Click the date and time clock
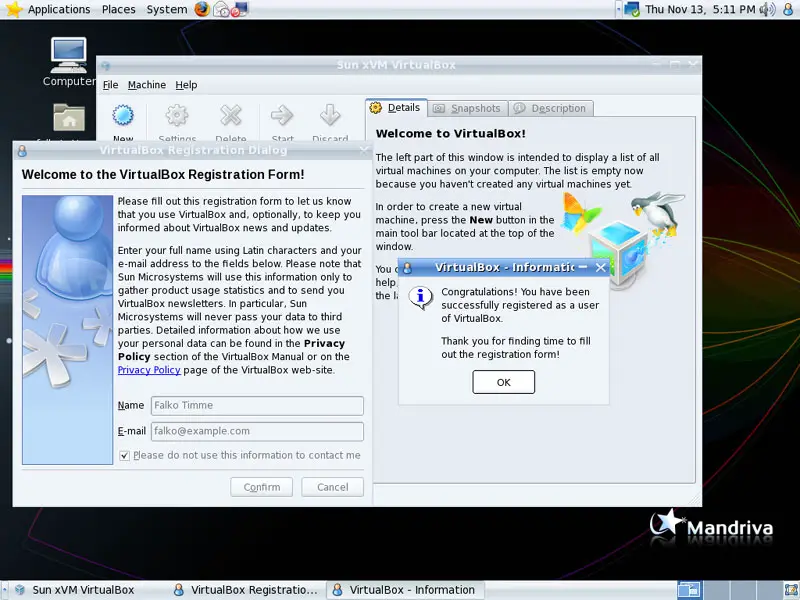Image resolution: width=800 pixels, height=600 pixels. [x=700, y=9]
